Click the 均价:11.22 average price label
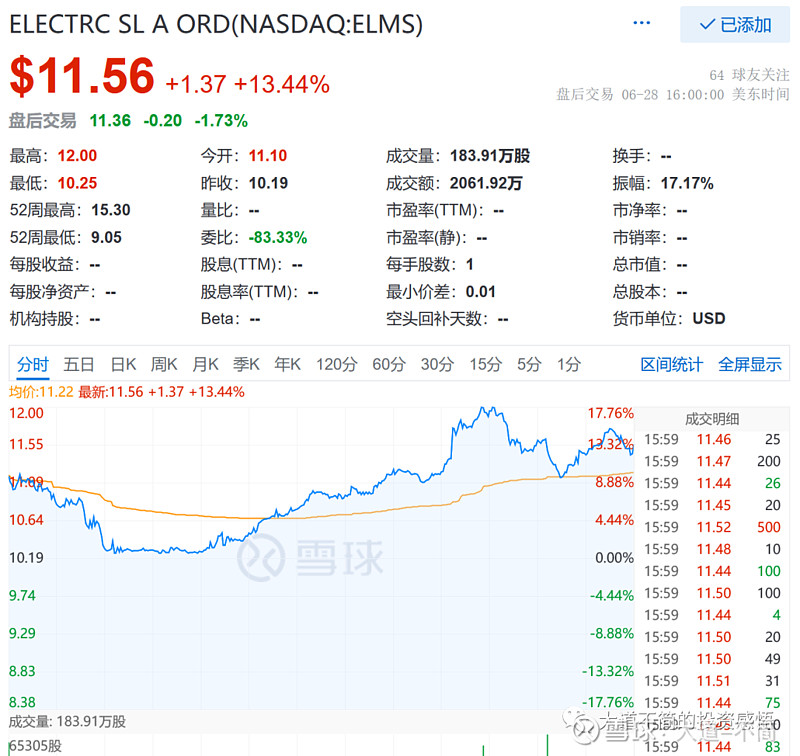Screen dimensions: 800x756 (41, 392)
